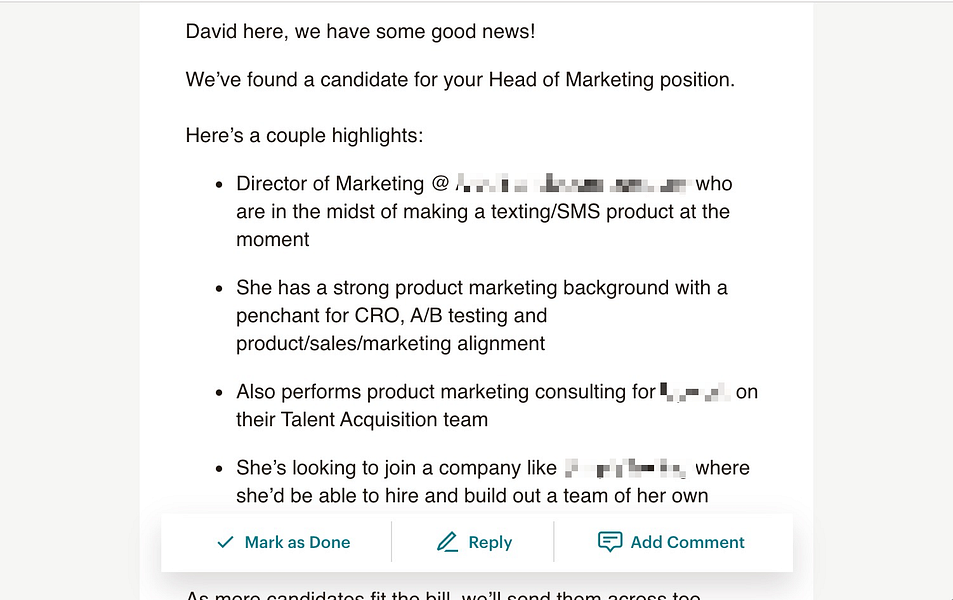The image size is (953, 600).
Task: Click the blurred company in the last bullet
Action: (623, 467)
